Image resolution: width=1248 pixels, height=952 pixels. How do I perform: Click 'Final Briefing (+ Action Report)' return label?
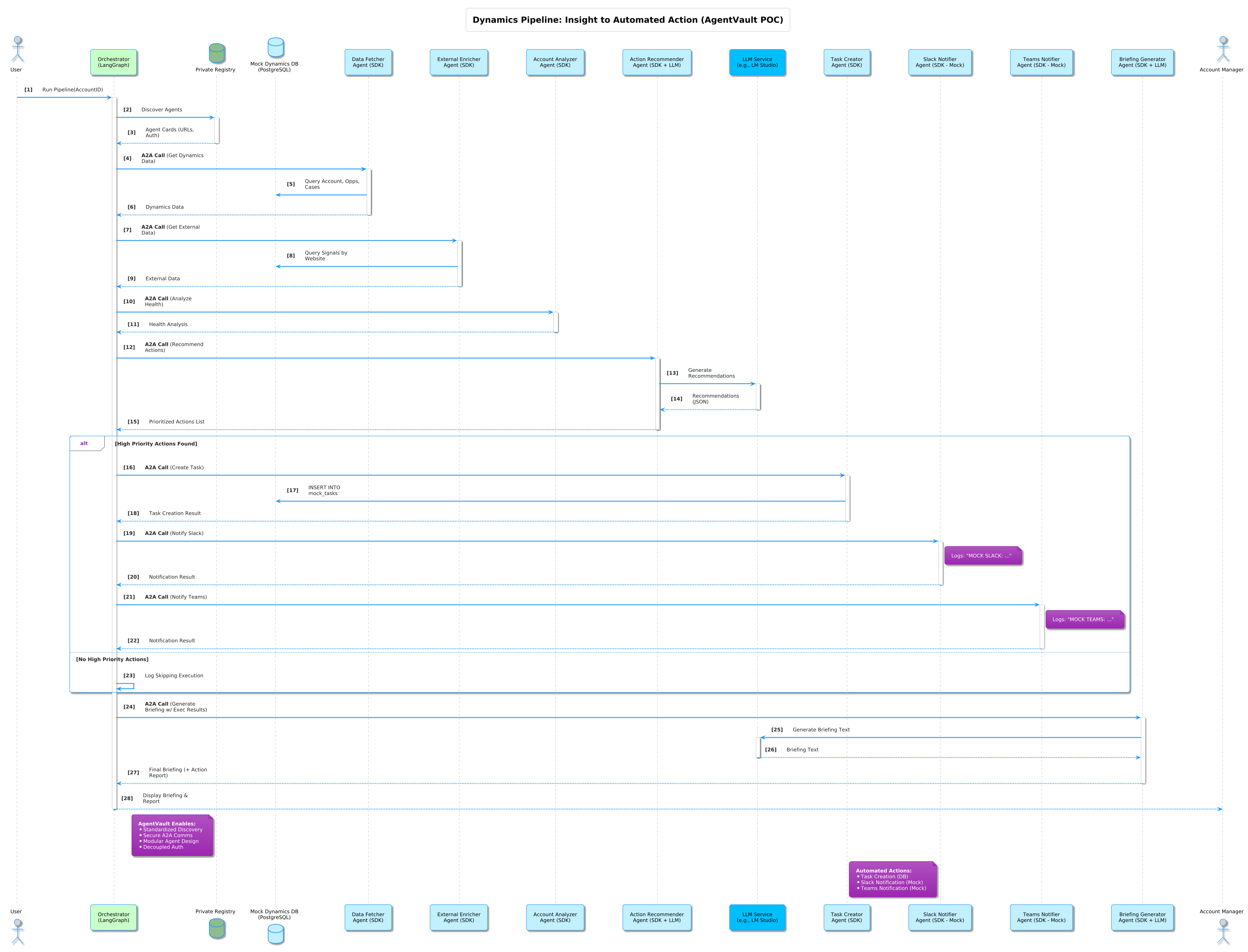(178, 773)
